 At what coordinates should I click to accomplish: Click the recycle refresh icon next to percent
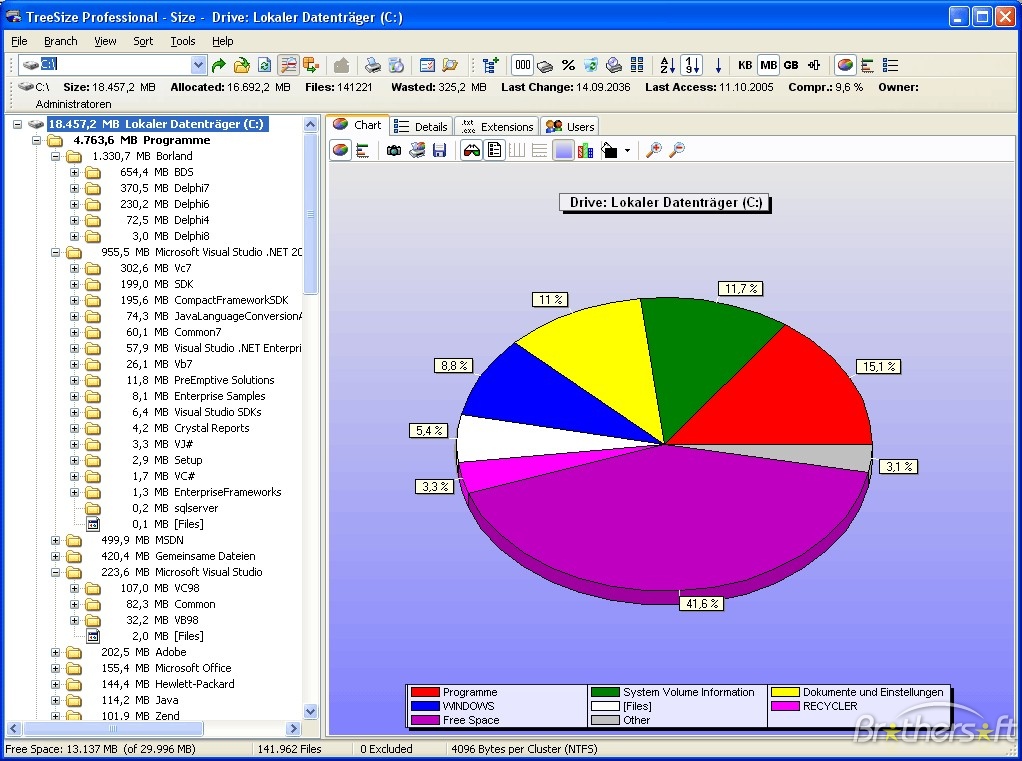pyautogui.click(x=591, y=65)
